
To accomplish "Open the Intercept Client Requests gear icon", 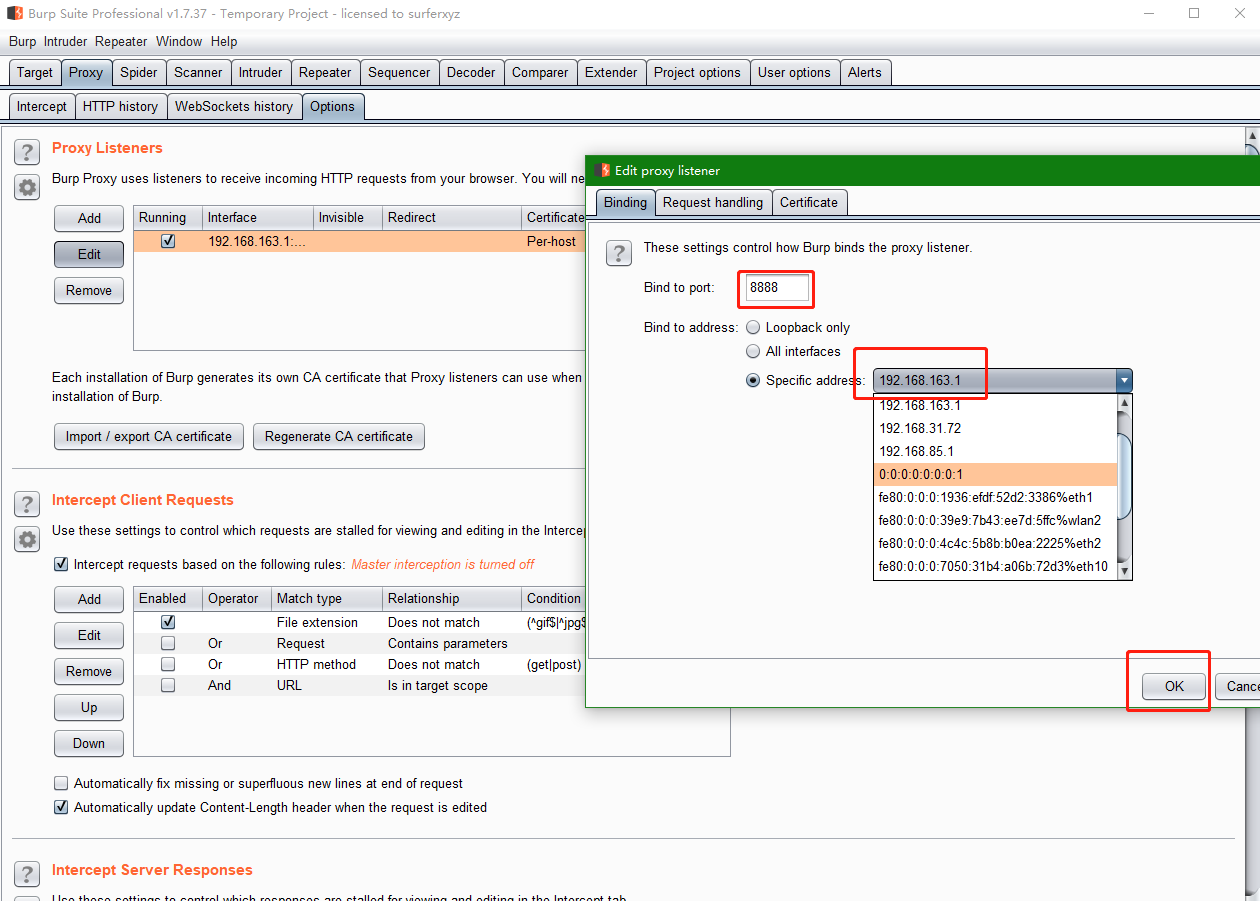I will 27,539.
